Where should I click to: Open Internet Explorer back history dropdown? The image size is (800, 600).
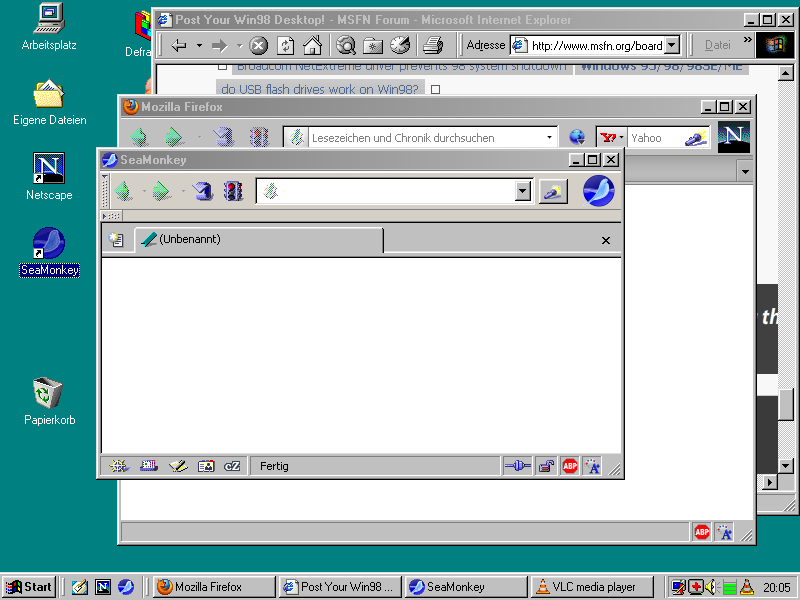[x=199, y=45]
